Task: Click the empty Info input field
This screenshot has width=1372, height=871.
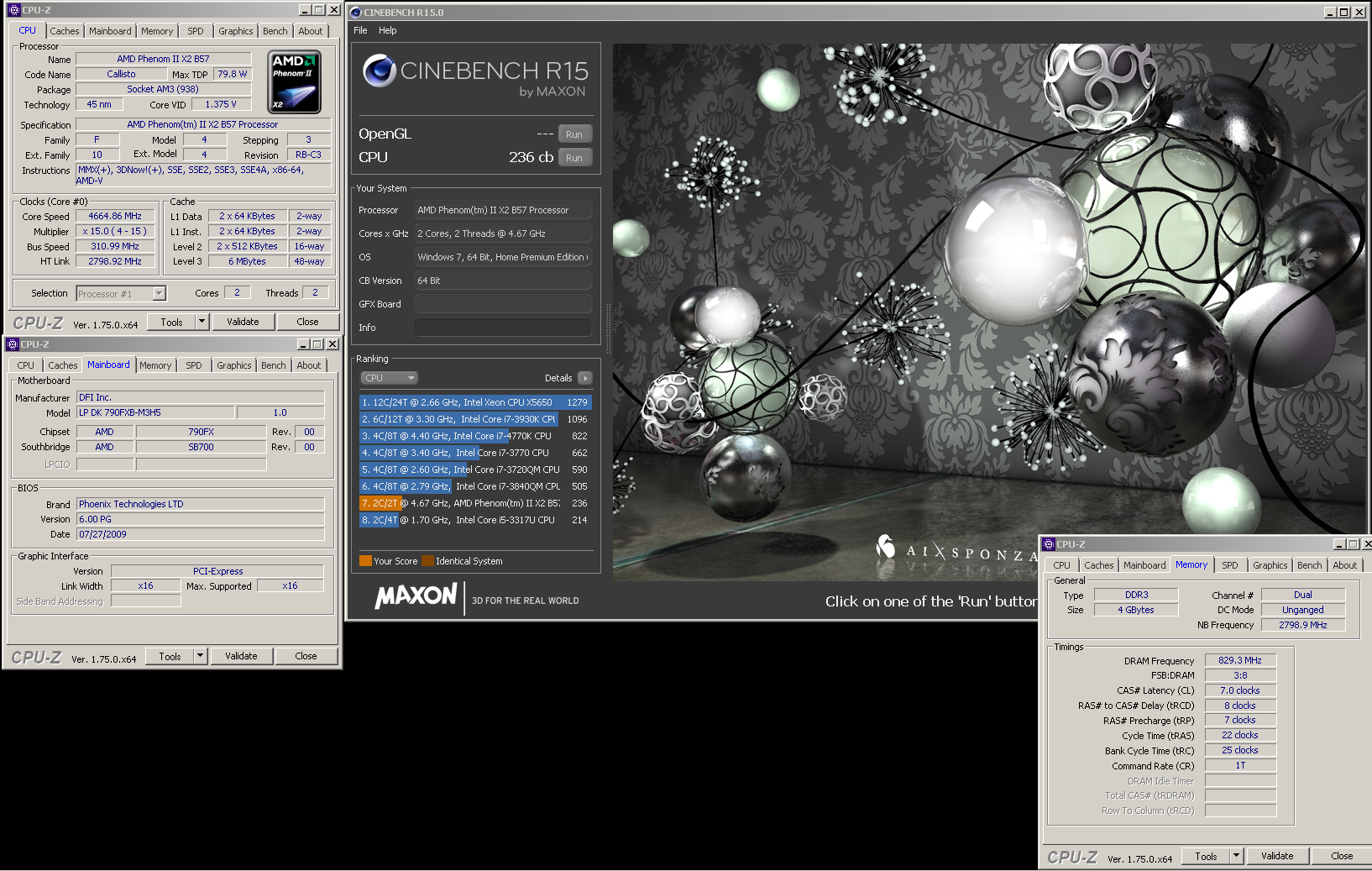Action: (x=503, y=328)
